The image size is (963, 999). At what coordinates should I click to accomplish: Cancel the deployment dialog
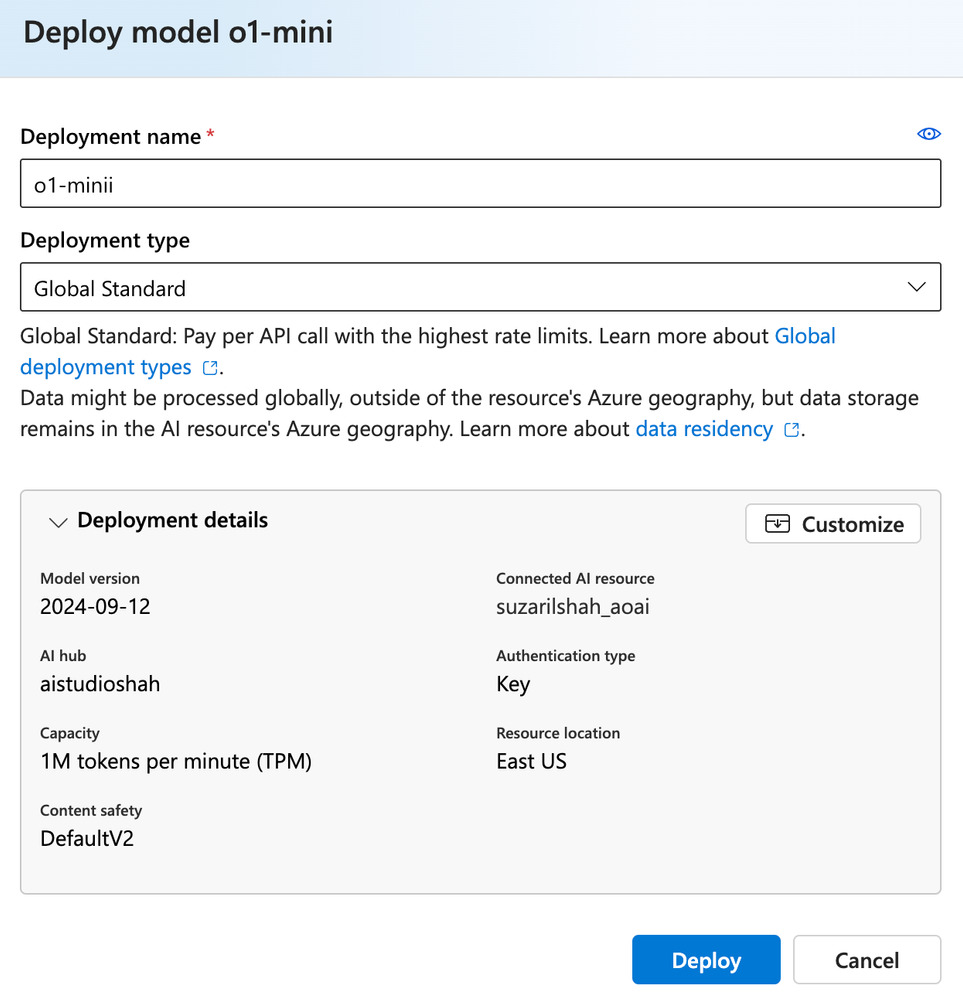[866, 961]
